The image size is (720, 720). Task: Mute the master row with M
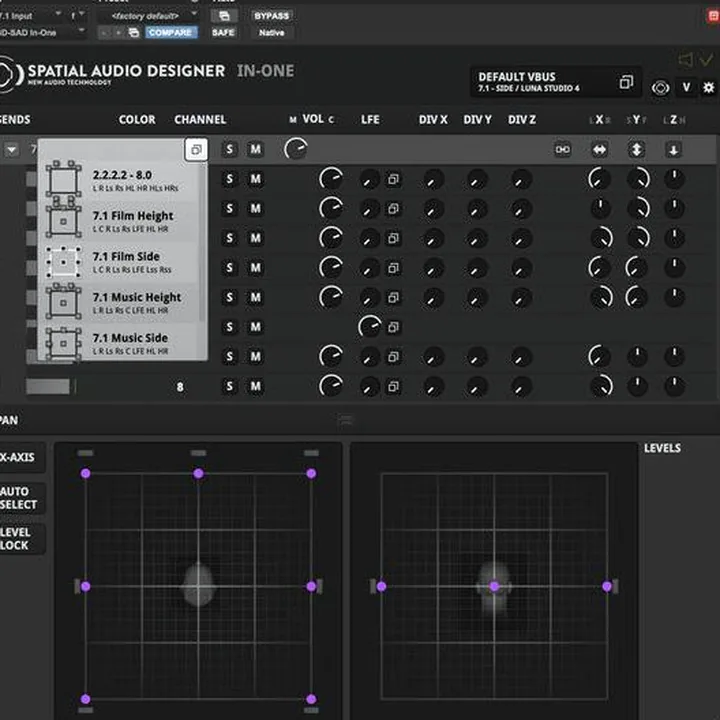[x=255, y=149]
